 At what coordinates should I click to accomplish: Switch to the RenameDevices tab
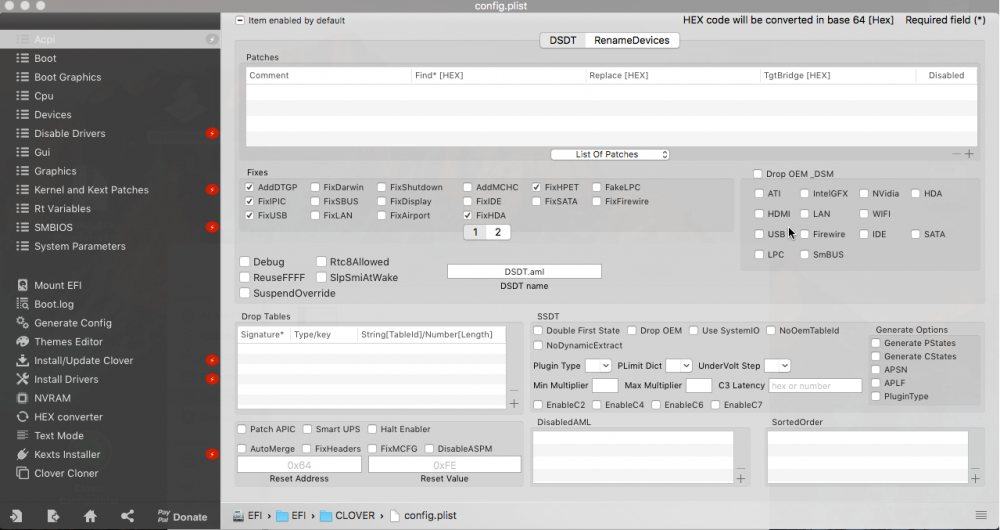click(x=631, y=40)
